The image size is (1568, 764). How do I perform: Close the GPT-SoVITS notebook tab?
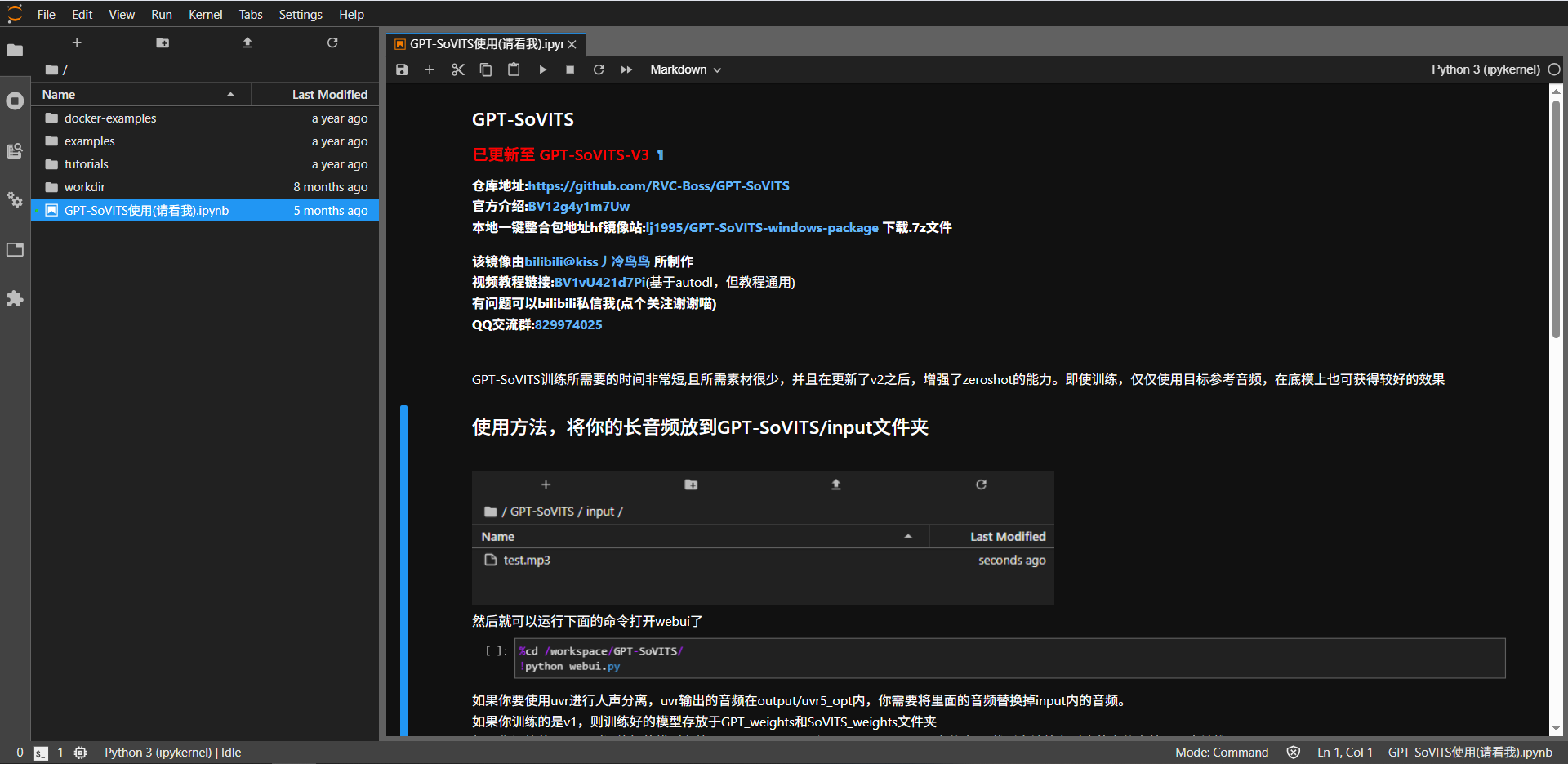coord(572,44)
